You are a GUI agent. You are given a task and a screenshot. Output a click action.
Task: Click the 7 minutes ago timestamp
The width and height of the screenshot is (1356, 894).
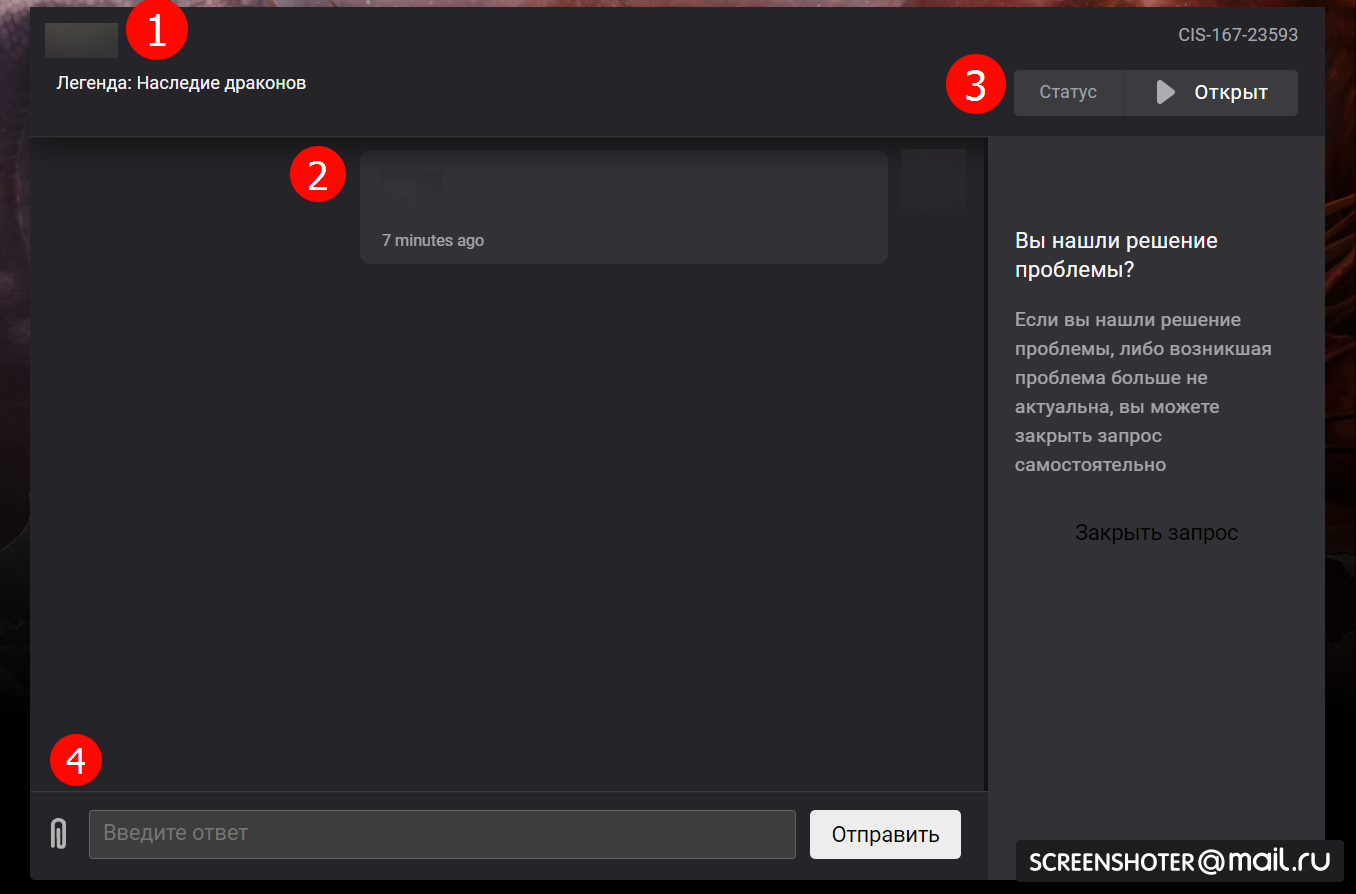tap(433, 241)
